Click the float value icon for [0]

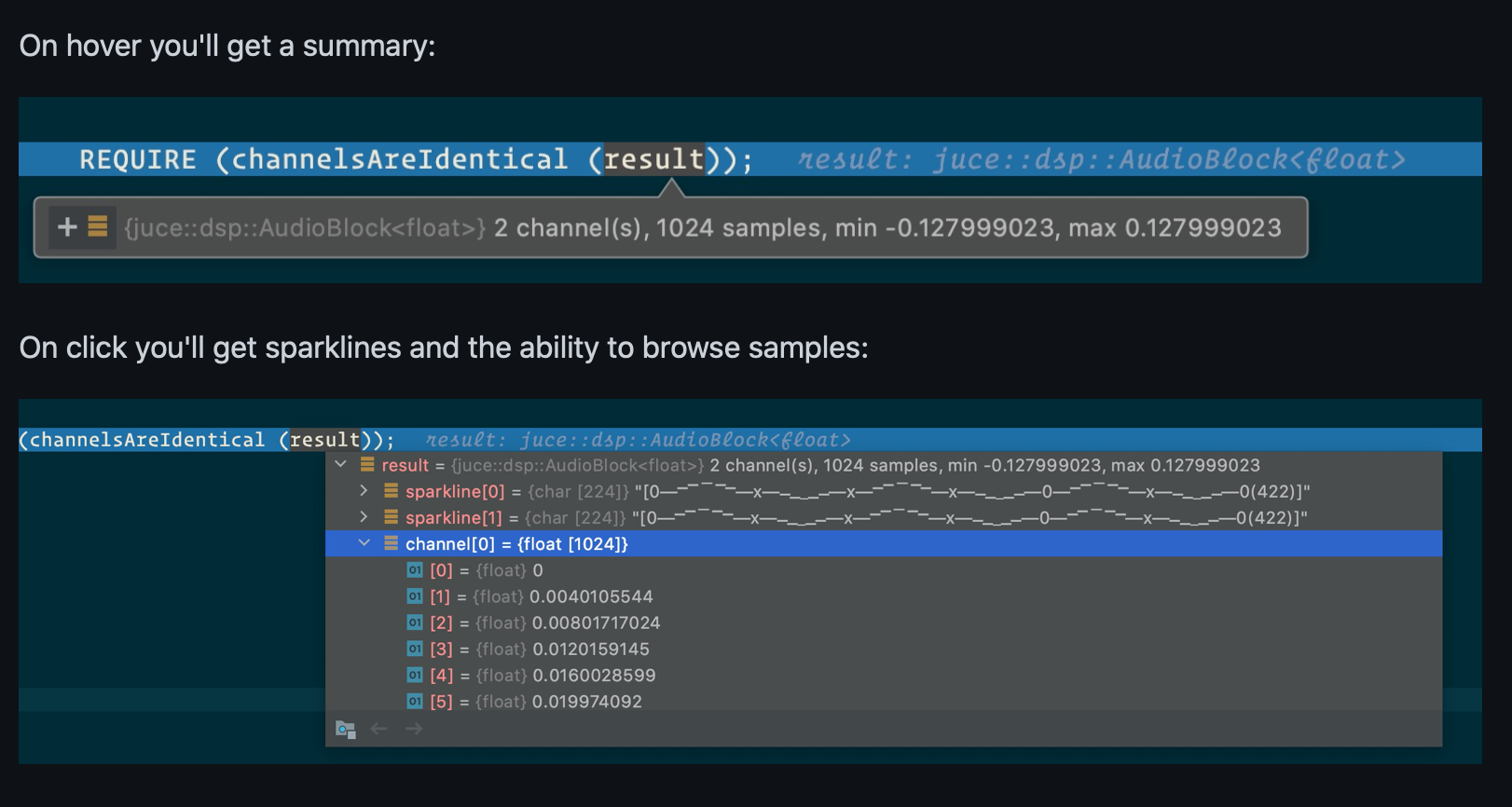415,569
